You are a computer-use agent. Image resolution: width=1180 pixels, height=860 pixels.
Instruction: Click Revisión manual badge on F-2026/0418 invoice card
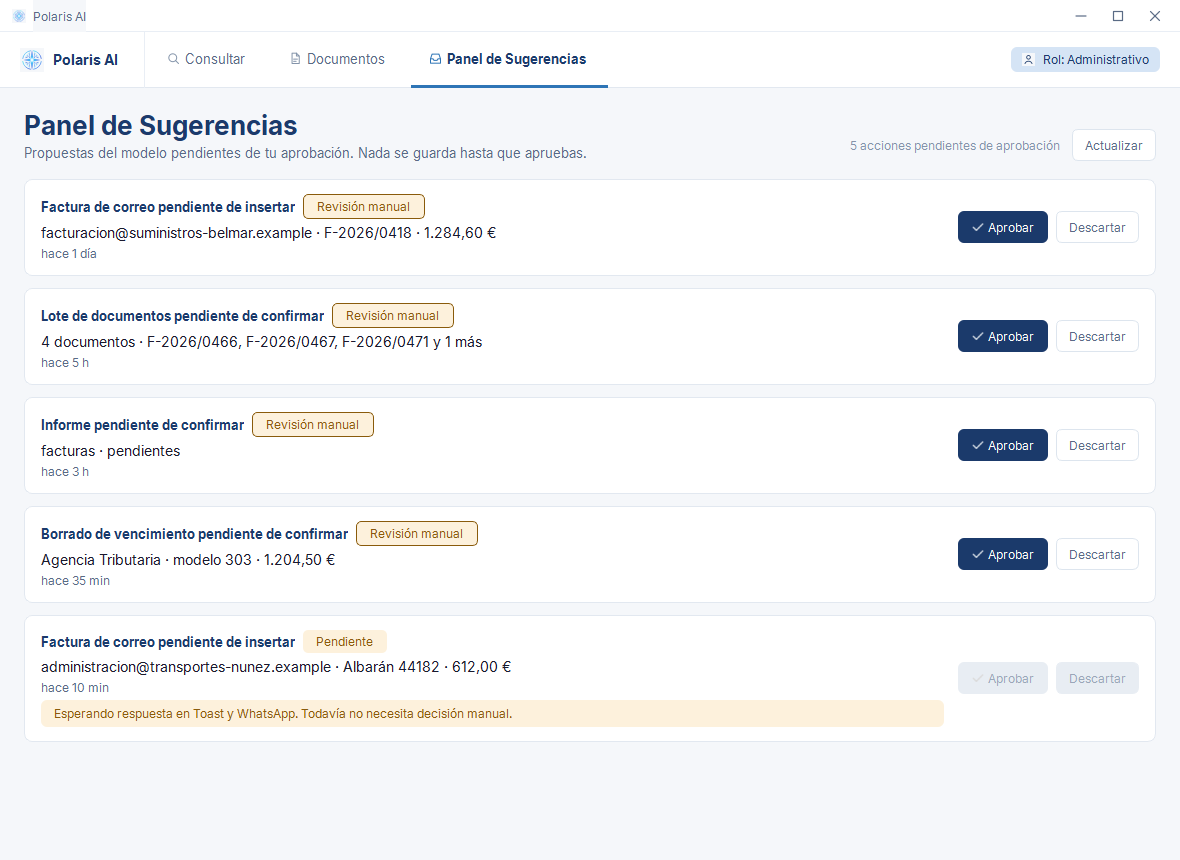click(363, 207)
